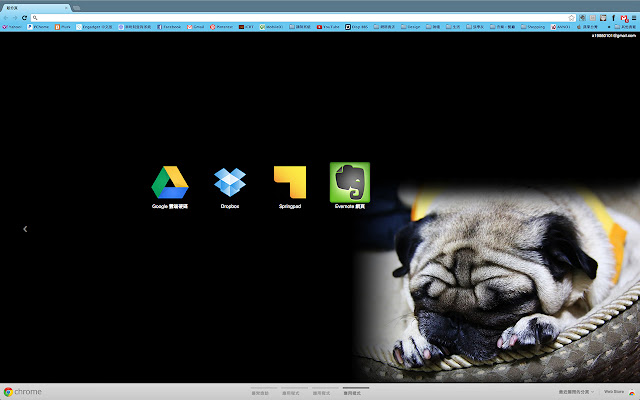Open the recently closed tabs dropdown

click(576, 392)
